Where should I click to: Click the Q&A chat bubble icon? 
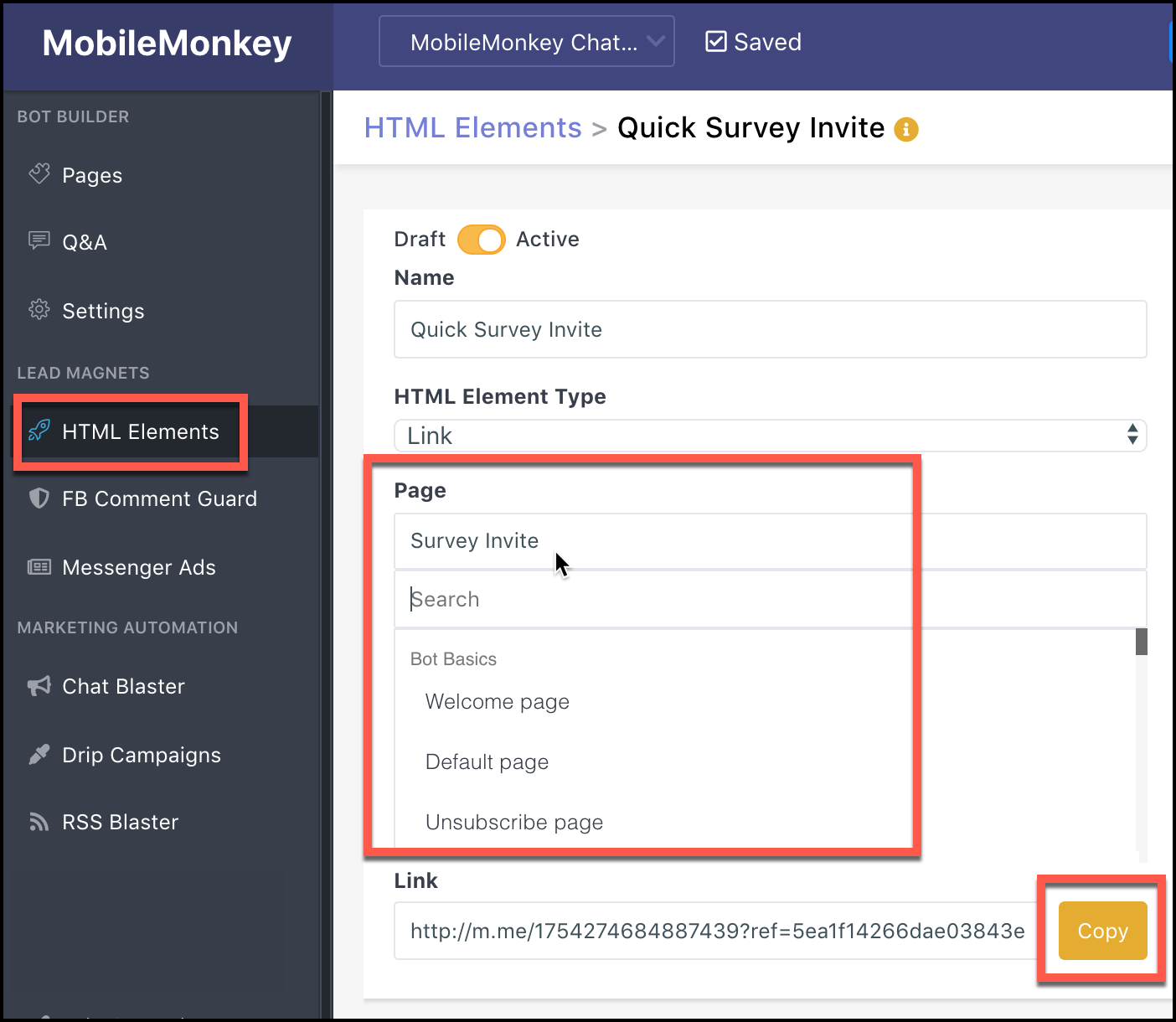pyautogui.click(x=39, y=241)
